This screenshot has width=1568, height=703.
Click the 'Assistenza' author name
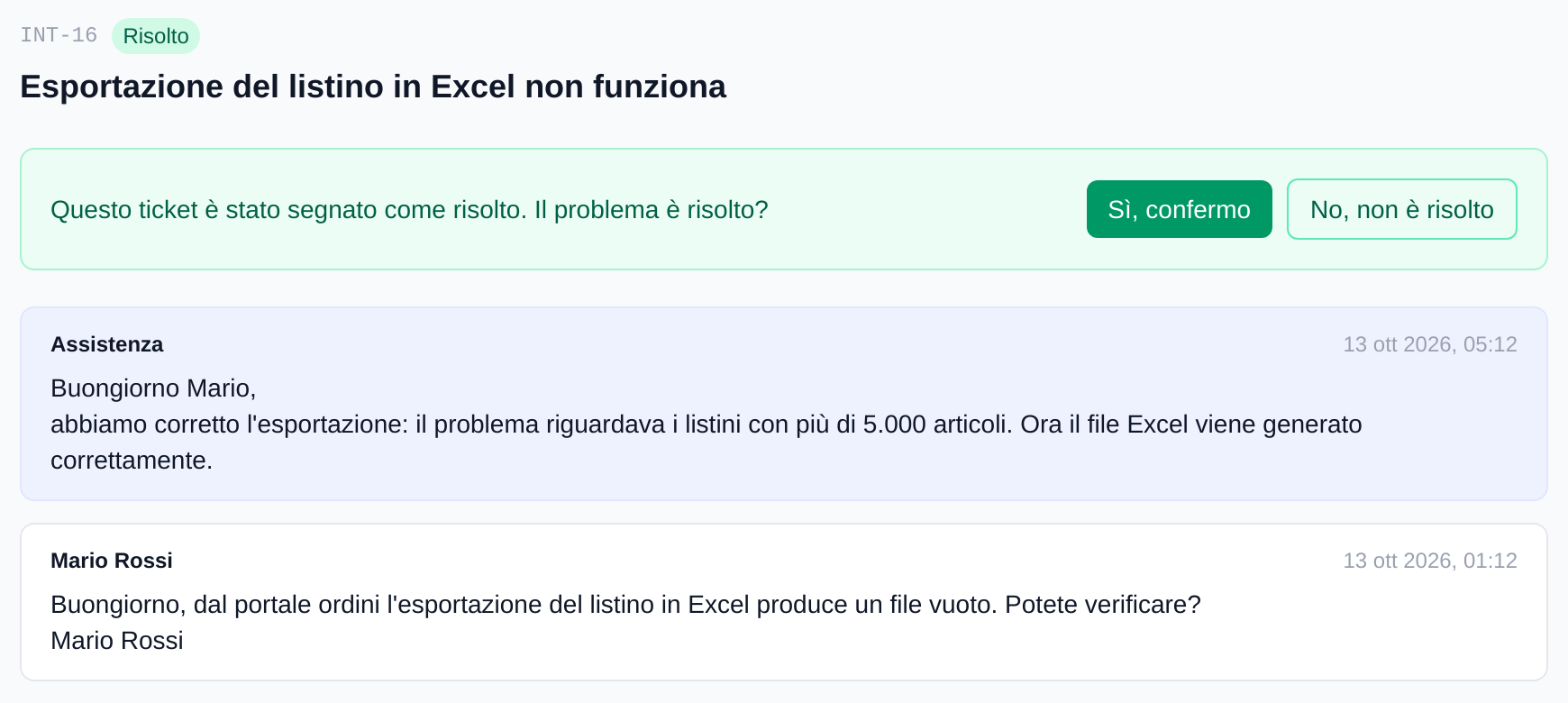pos(107,344)
